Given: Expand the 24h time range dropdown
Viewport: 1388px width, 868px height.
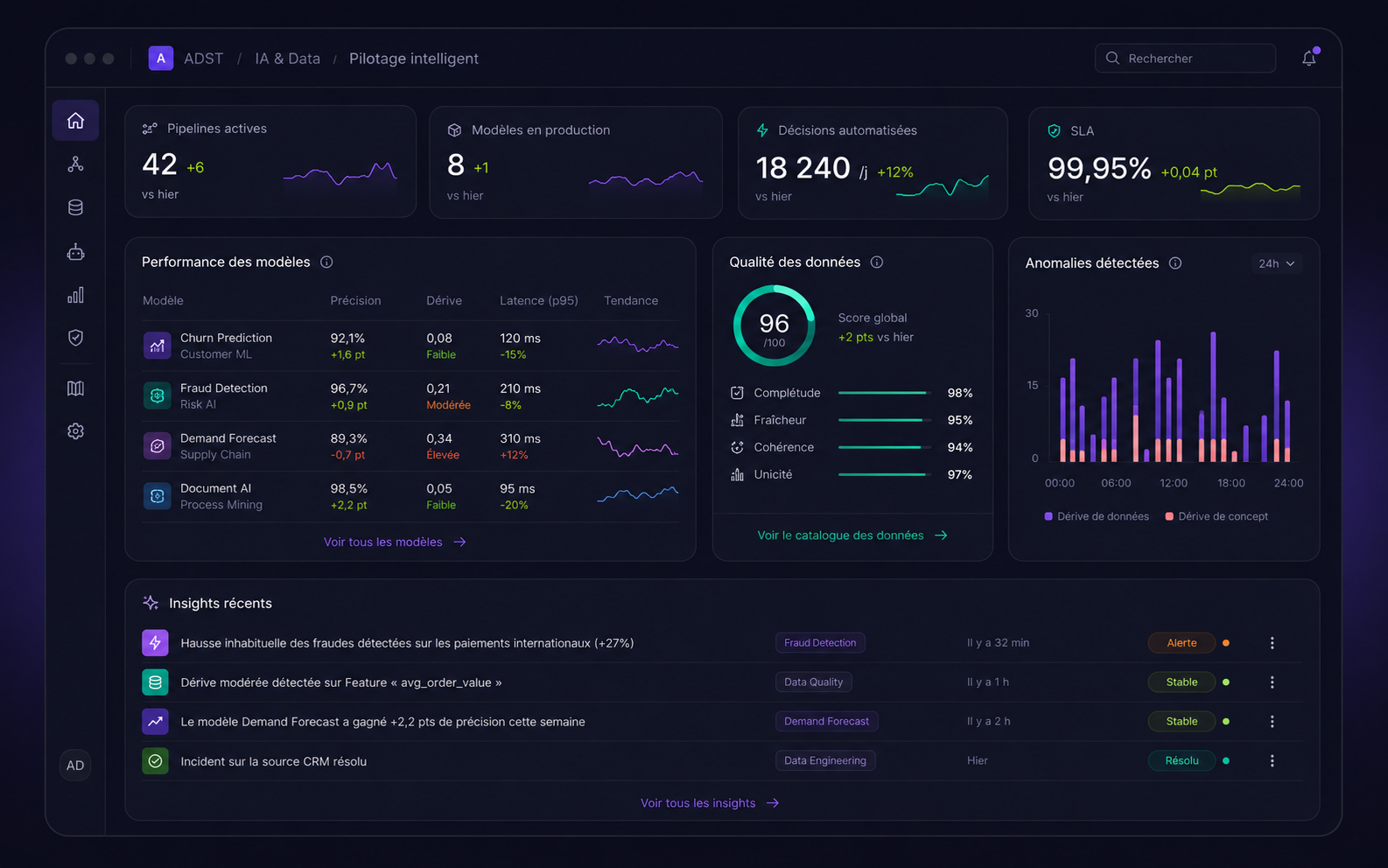Looking at the screenshot, I should point(1276,263).
